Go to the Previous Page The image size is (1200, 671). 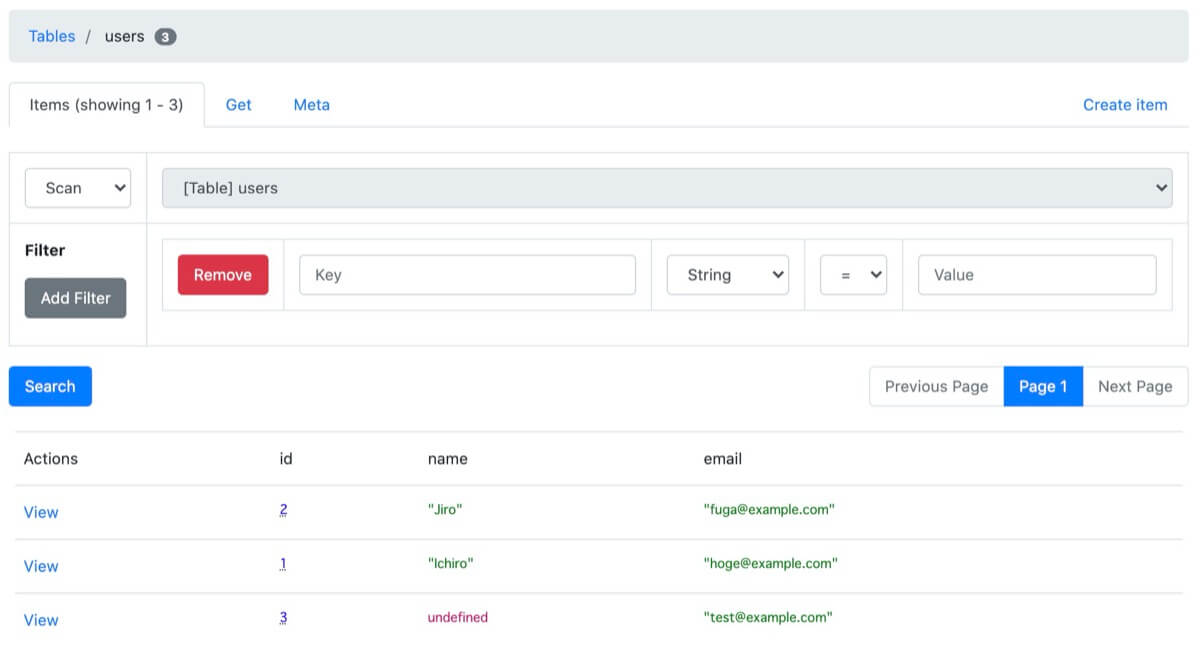[935, 386]
